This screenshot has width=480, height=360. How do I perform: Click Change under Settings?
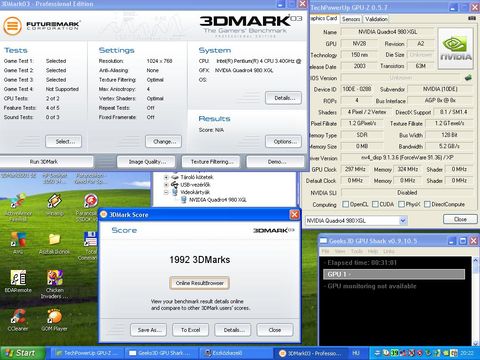pyautogui.click(x=163, y=141)
